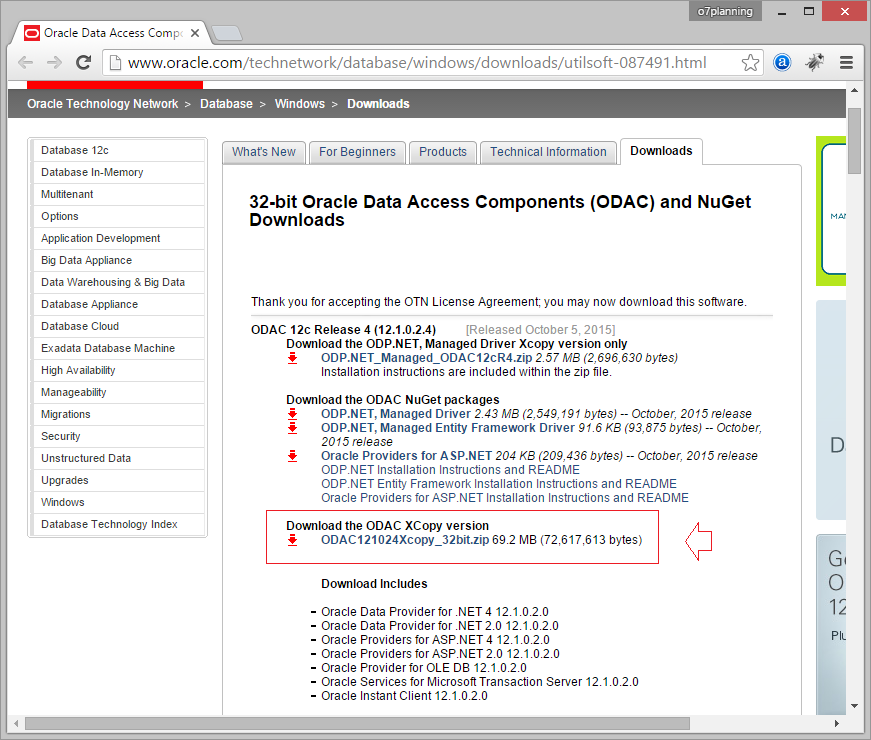
Task: Open Data Warehousing & Big Data item
Action: (118, 283)
